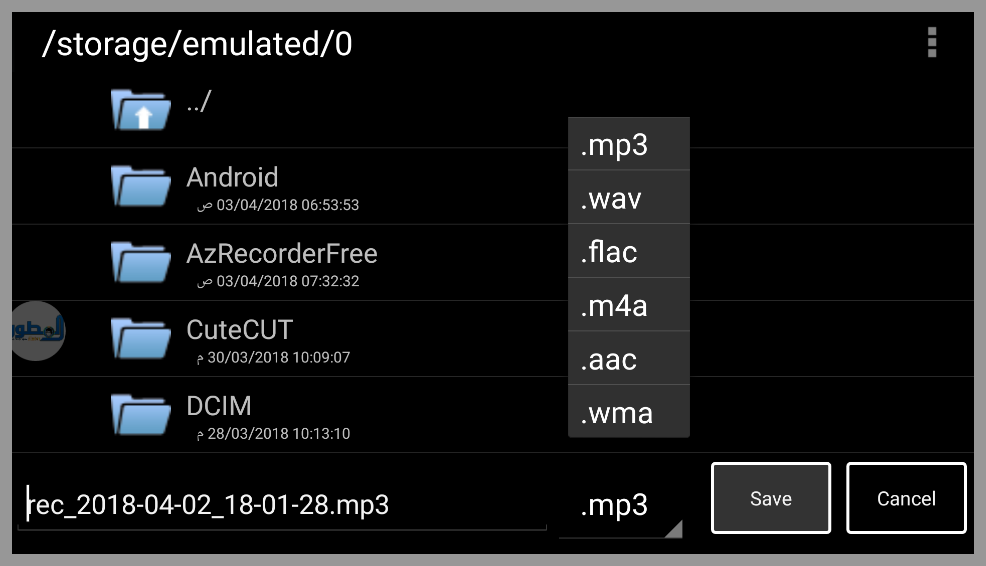Click the AzRecorderFree folder icon
The width and height of the screenshot is (986, 566).
click(x=141, y=261)
